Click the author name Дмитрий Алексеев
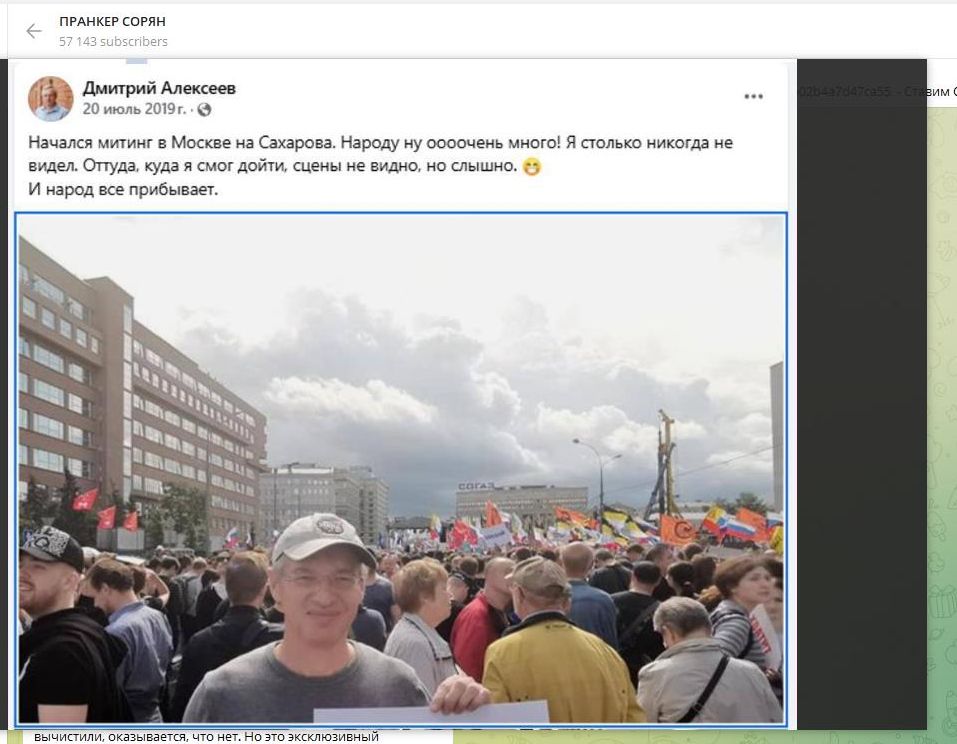Screen dimensions: 957x744 coord(159,88)
